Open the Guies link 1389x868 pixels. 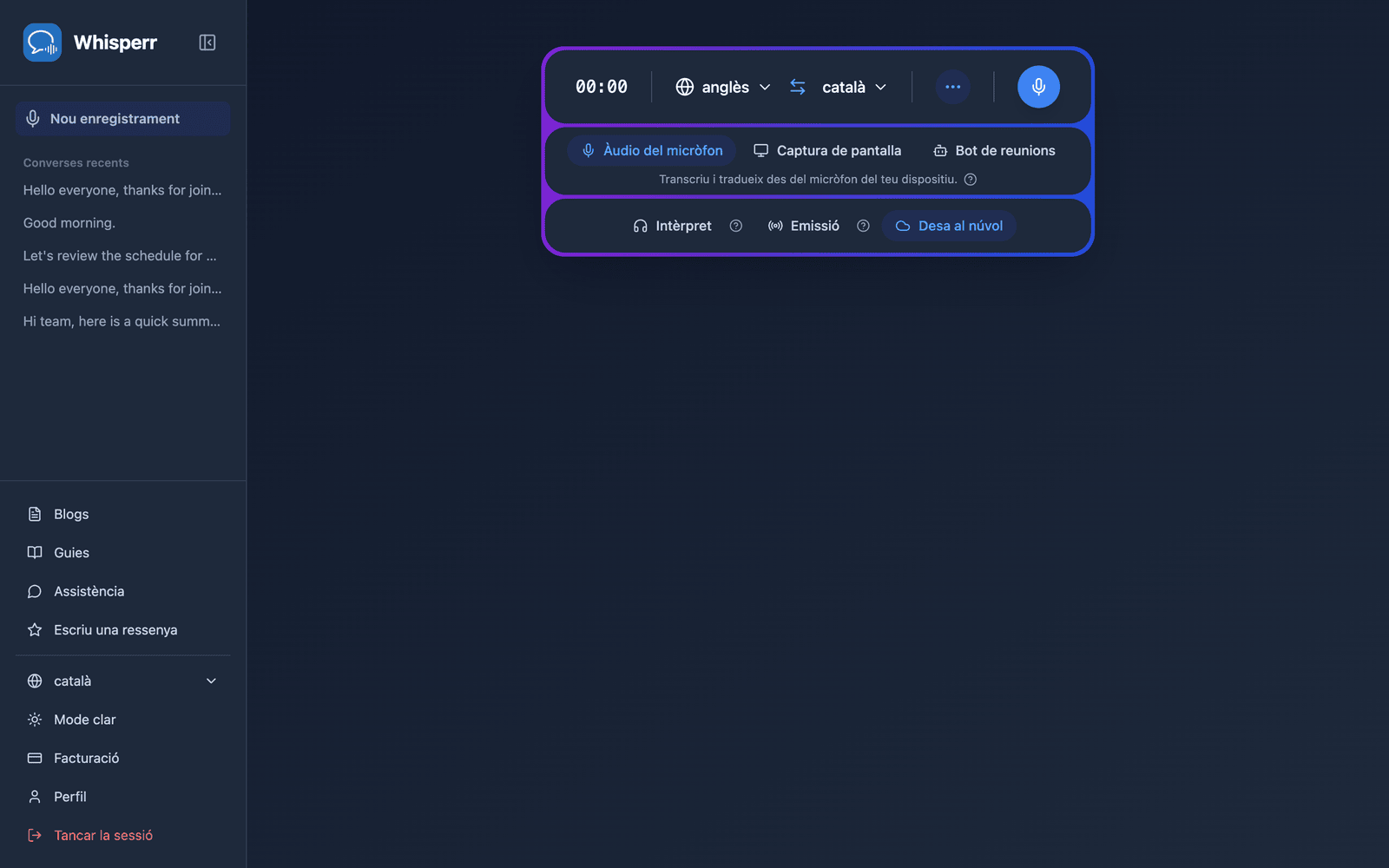122,553
